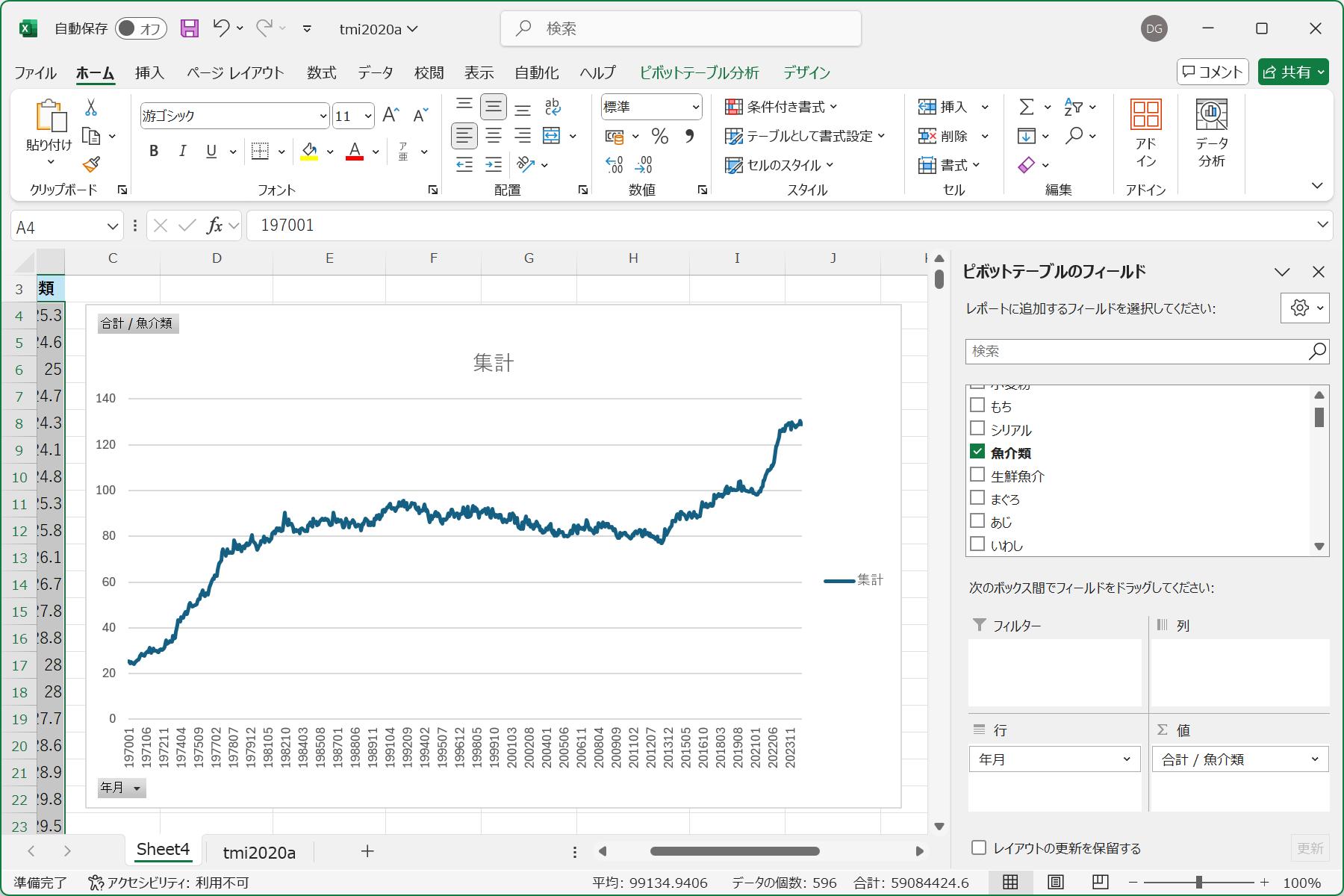Click the Copy icon in clipboard group
The image size is (1344, 896).
click(91, 136)
